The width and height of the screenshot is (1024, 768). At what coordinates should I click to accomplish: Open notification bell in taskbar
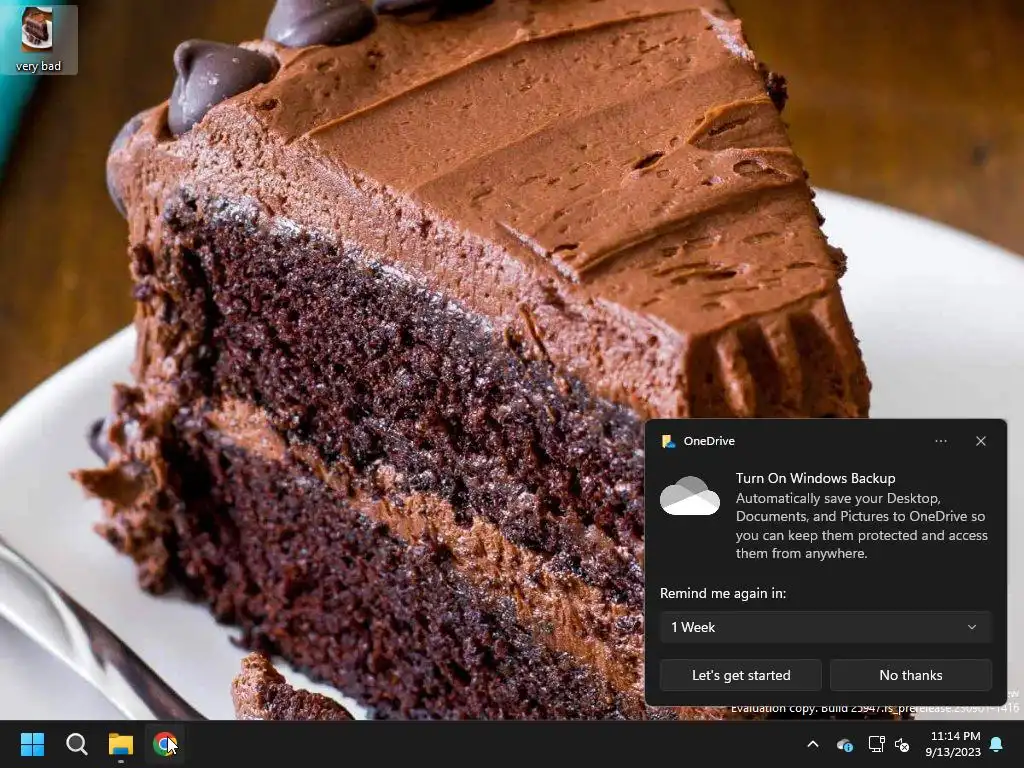[x=997, y=744]
